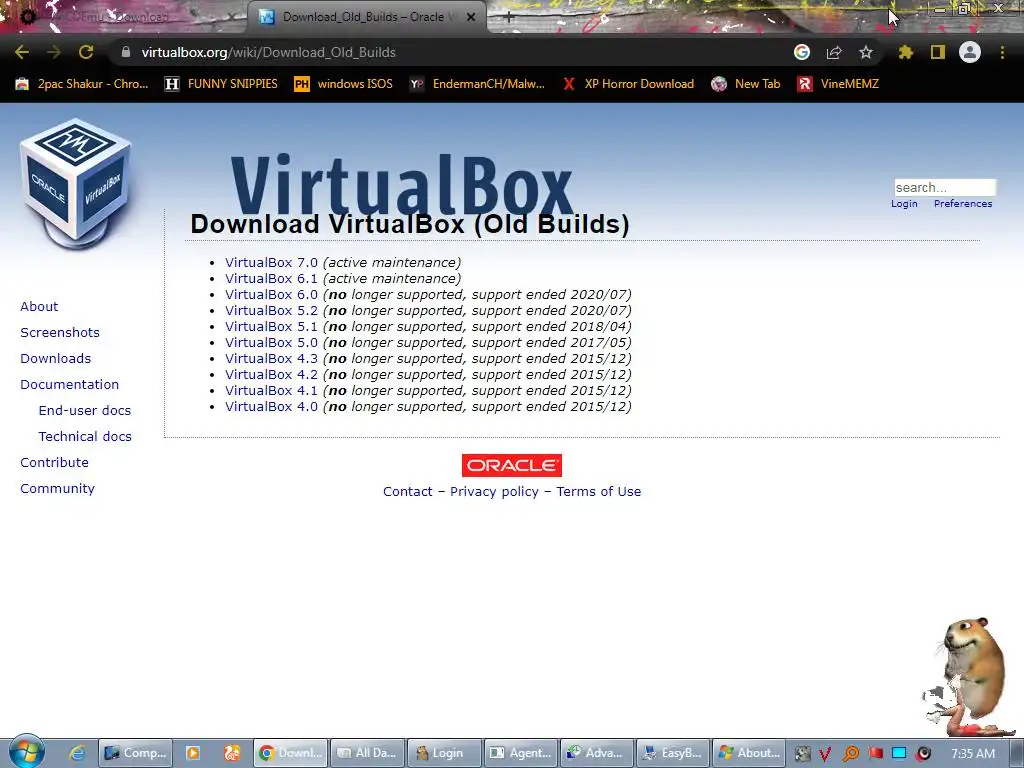
Task: Reload the page with the refresh icon
Action: [x=86, y=52]
